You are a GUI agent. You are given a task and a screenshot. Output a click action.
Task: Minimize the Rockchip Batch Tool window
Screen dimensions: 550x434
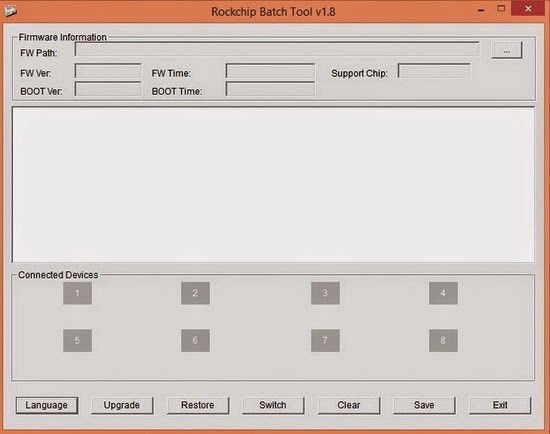[x=481, y=10]
